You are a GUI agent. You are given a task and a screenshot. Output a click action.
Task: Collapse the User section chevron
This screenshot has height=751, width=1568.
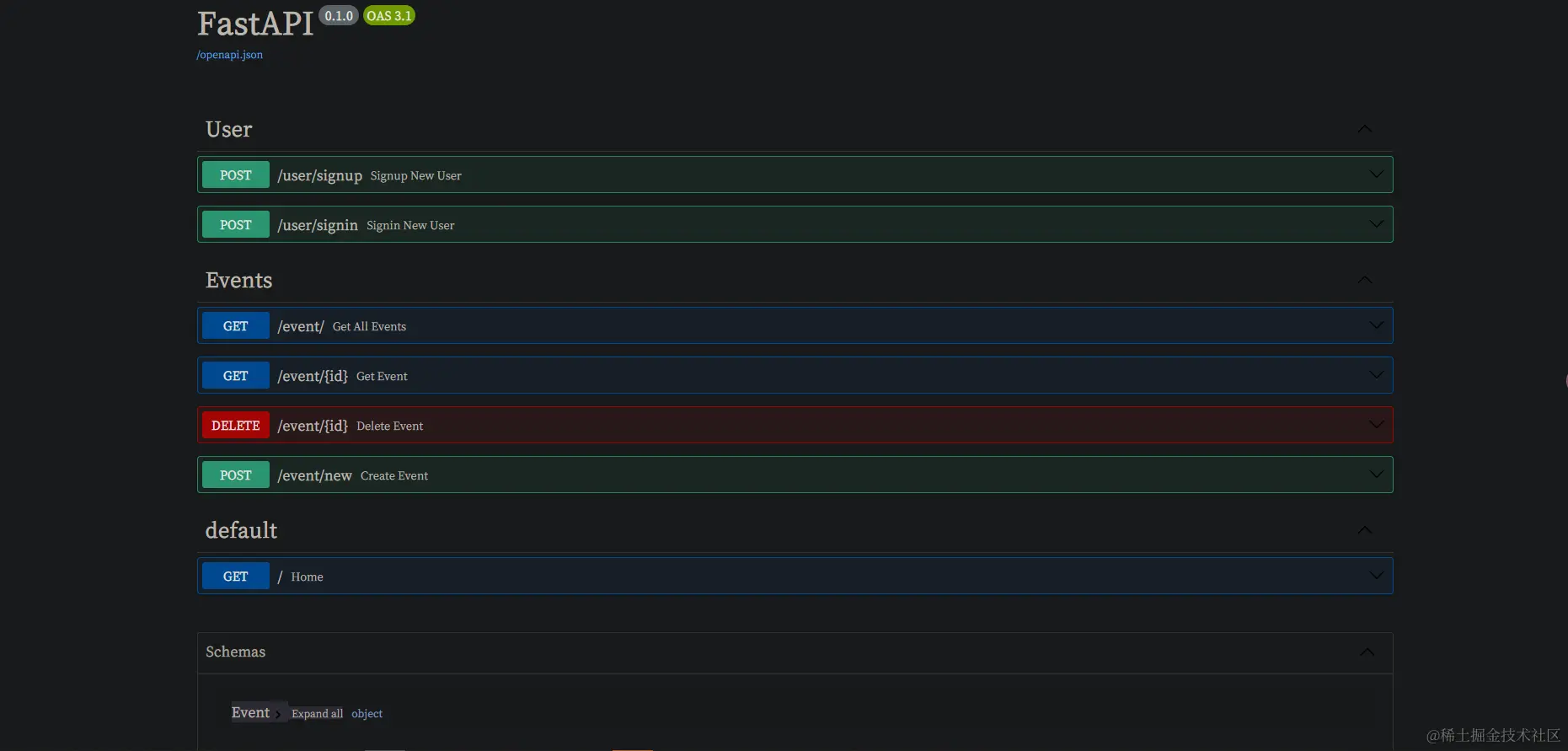1365,129
